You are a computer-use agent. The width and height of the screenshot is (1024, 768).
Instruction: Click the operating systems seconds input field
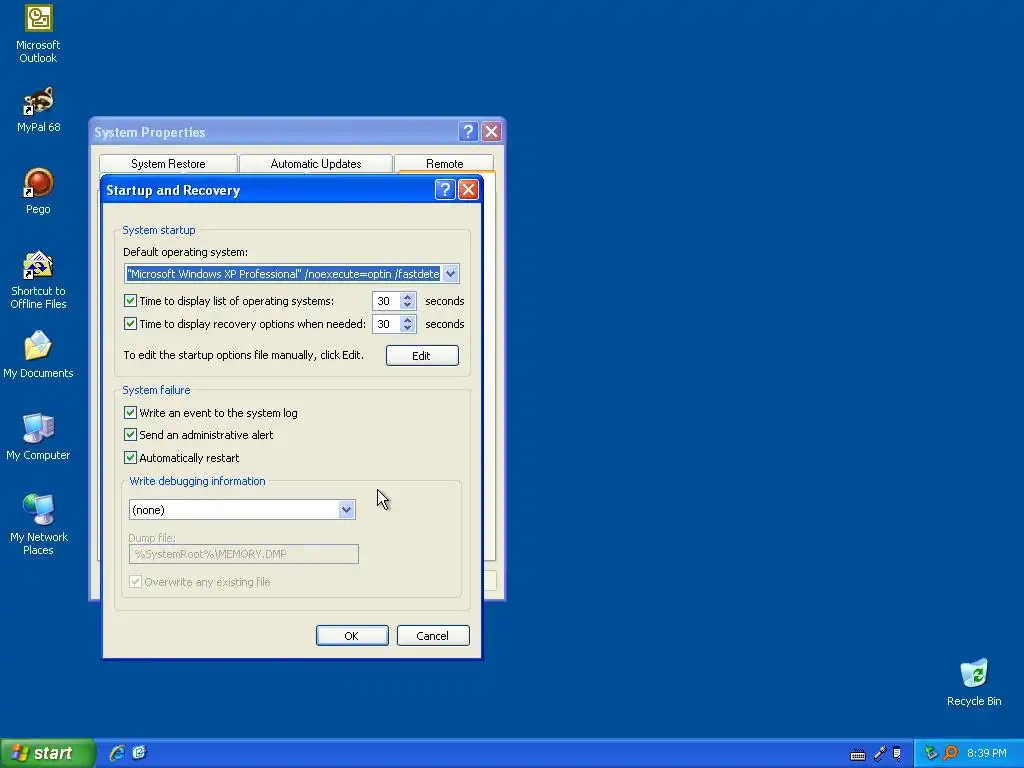(387, 301)
